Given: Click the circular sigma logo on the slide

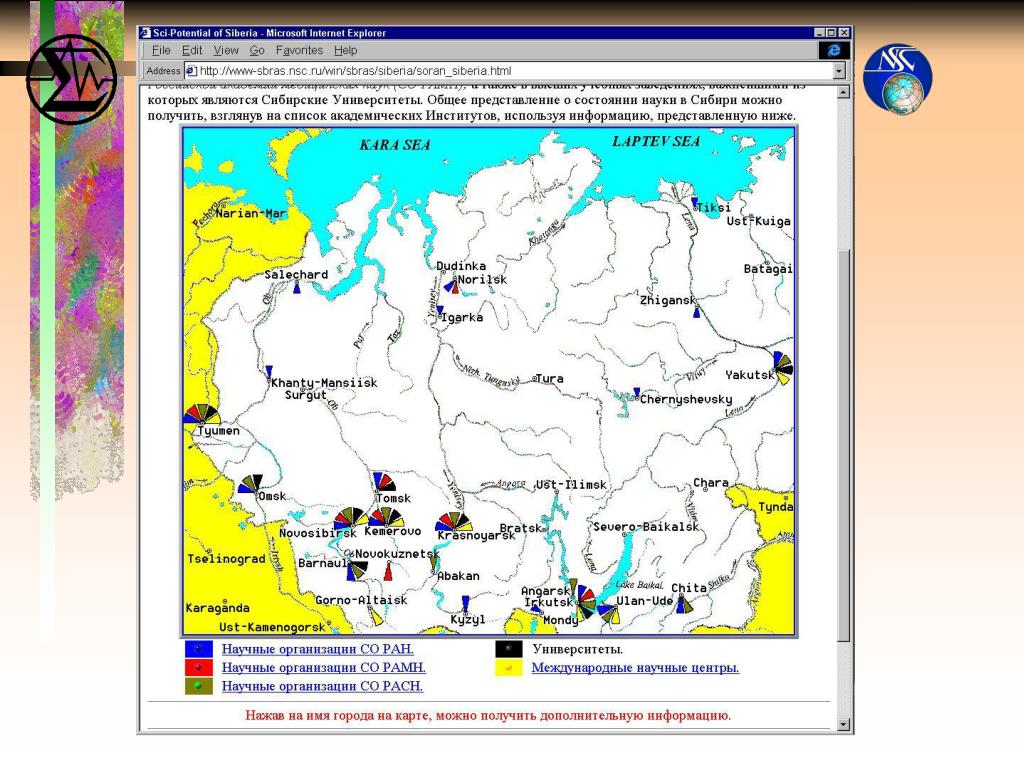Looking at the screenshot, I should (x=72, y=79).
